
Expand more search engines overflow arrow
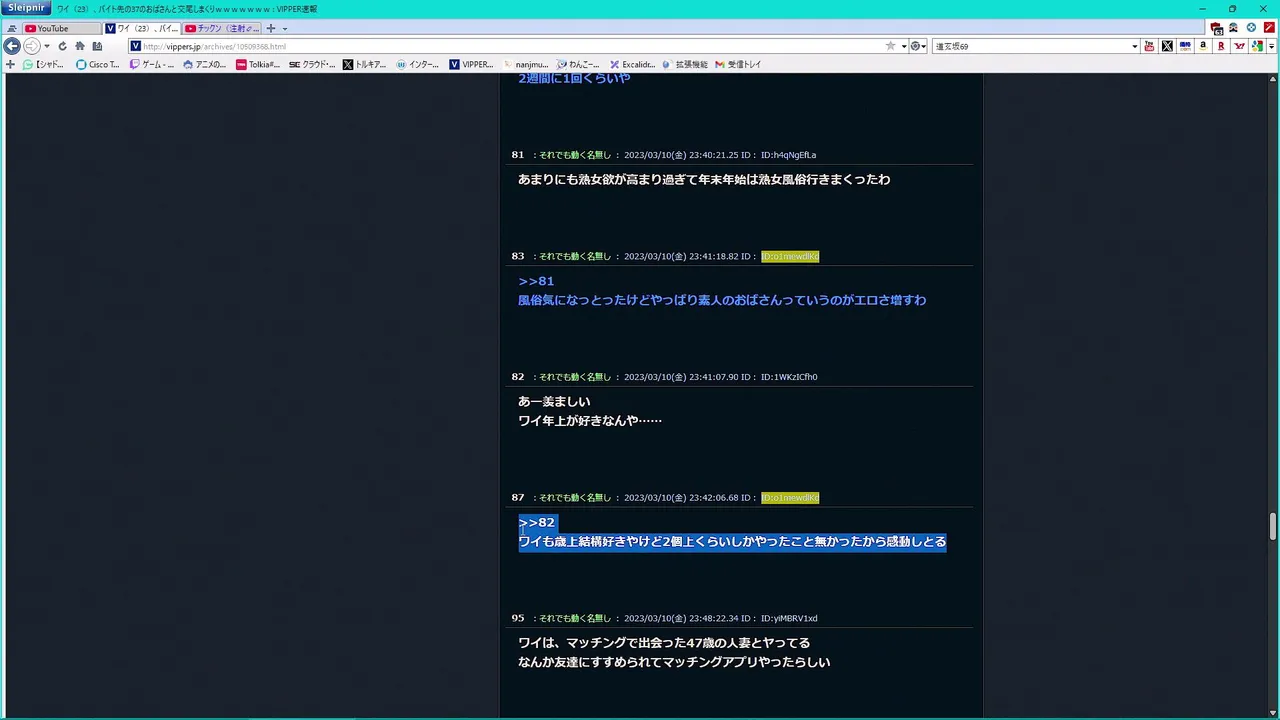[x=1271, y=46]
